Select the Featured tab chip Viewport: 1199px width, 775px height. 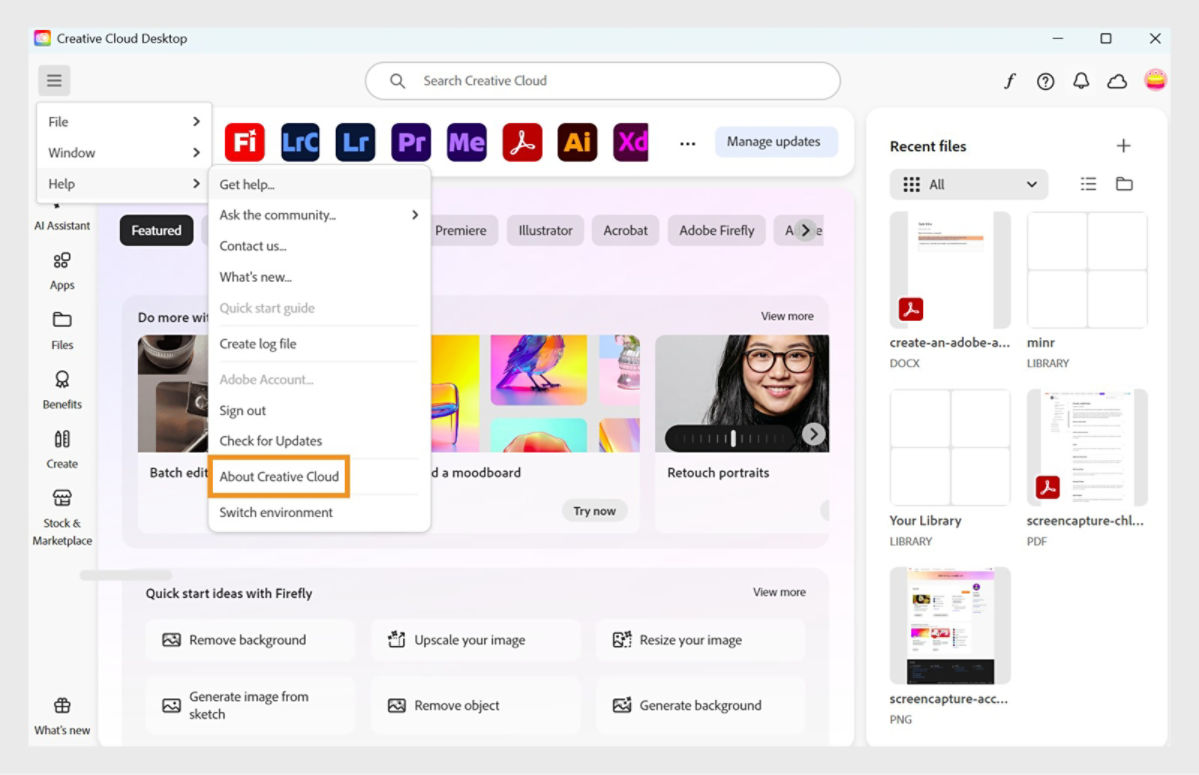[x=156, y=230]
